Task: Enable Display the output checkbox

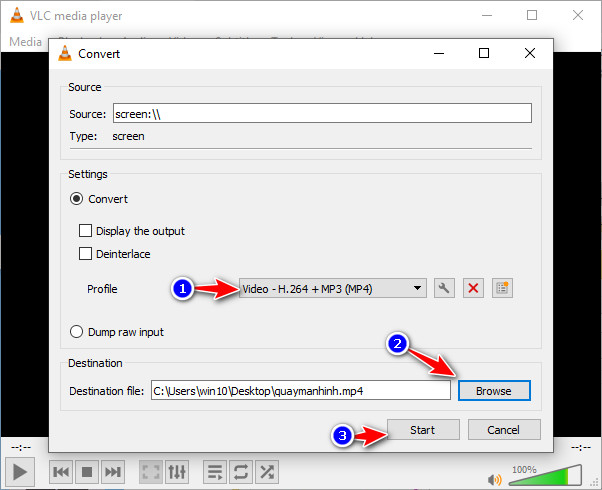Action: click(85, 231)
